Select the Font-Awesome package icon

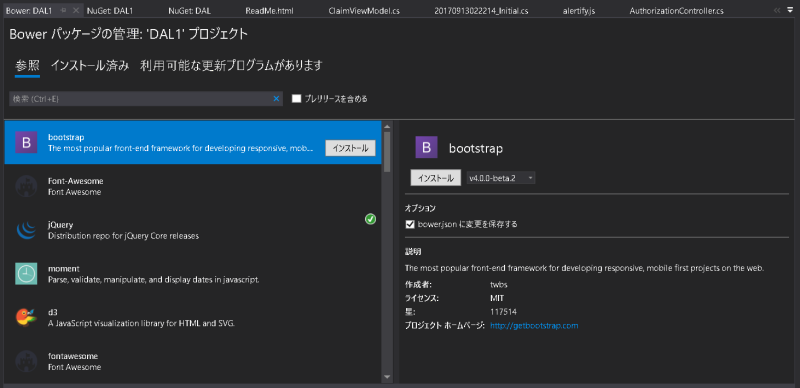tap(26, 186)
